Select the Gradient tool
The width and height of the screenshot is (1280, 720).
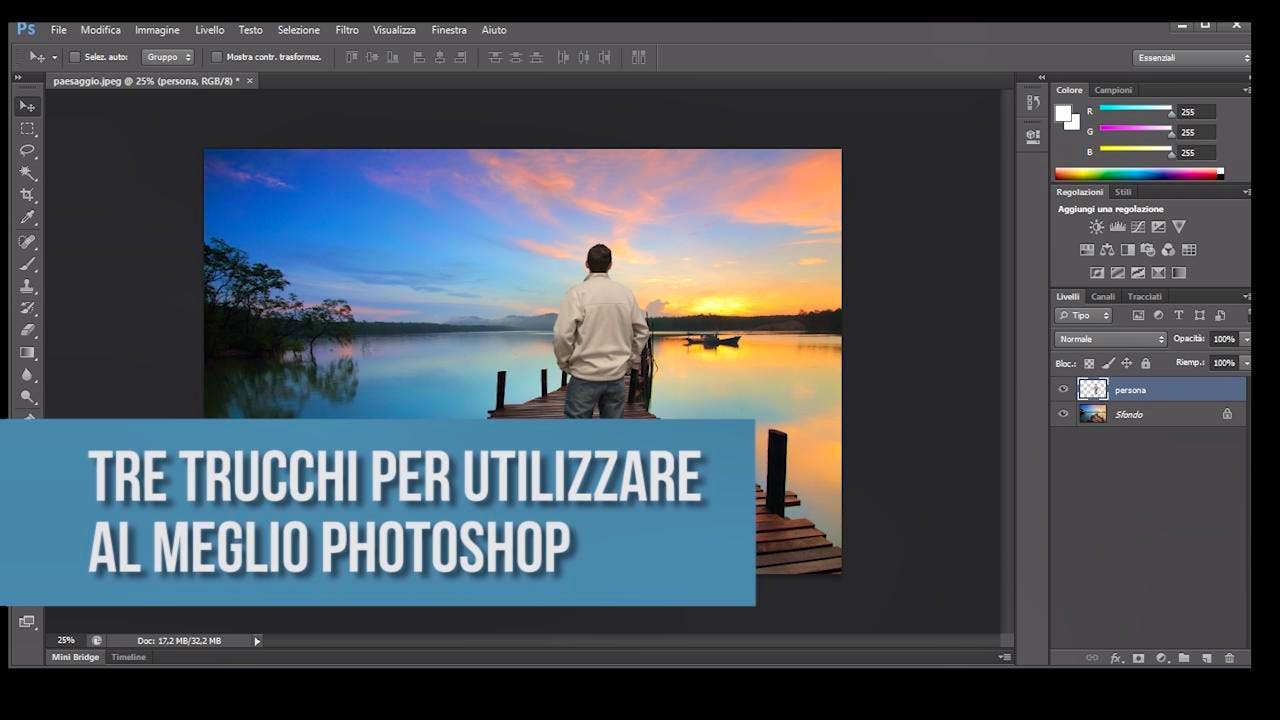(x=27, y=352)
